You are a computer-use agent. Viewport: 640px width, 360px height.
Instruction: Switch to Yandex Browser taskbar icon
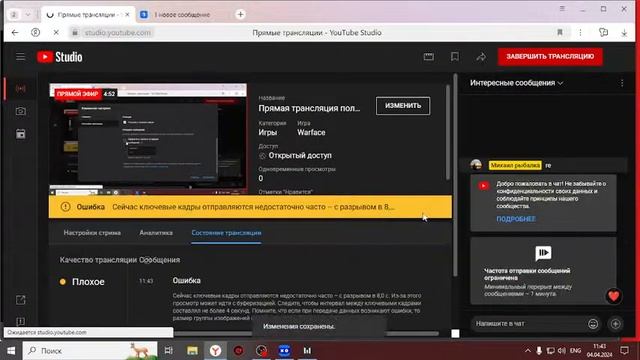[x=216, y=350]
